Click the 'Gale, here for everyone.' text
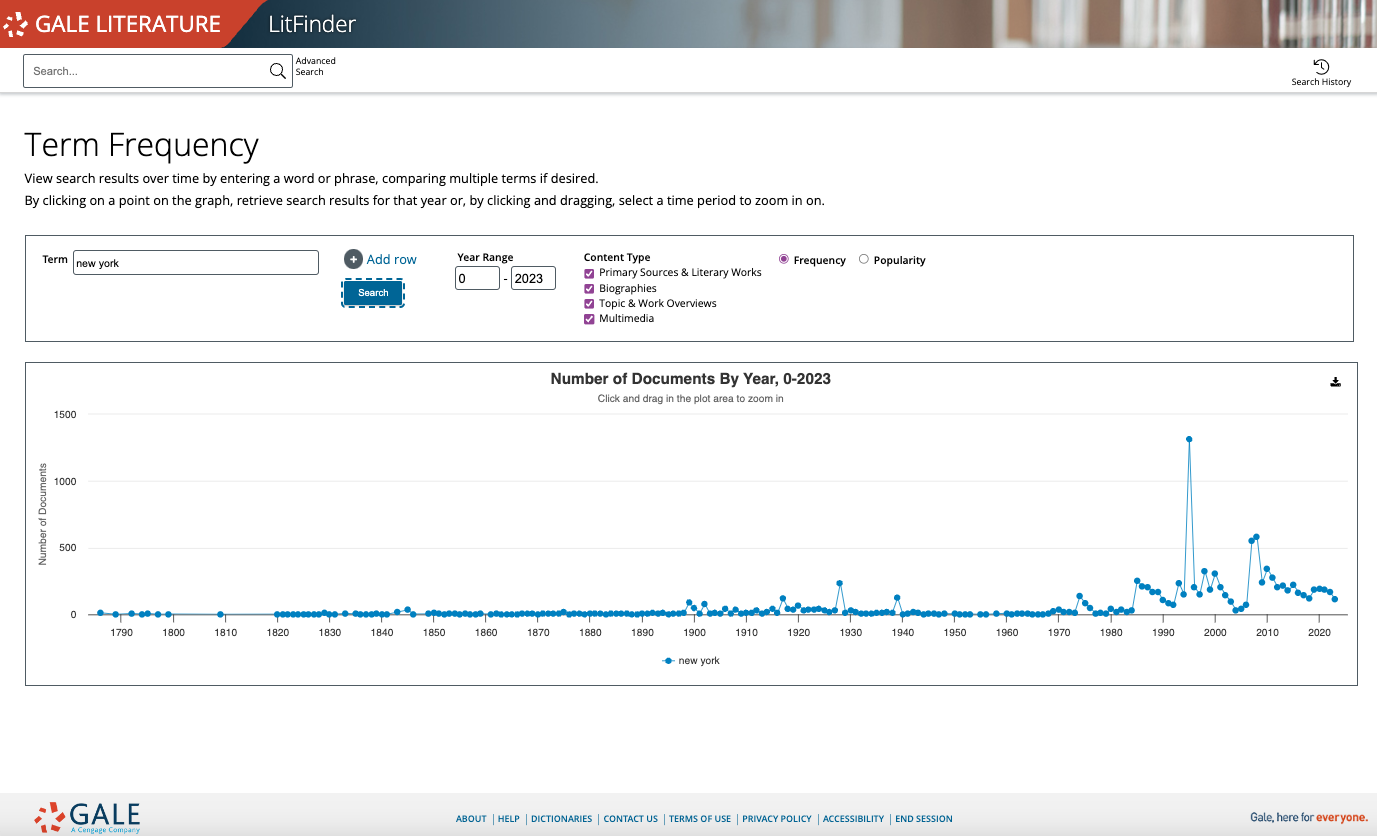The width and height of the screenshot is (1377, 836). (x=1309, y=818)
